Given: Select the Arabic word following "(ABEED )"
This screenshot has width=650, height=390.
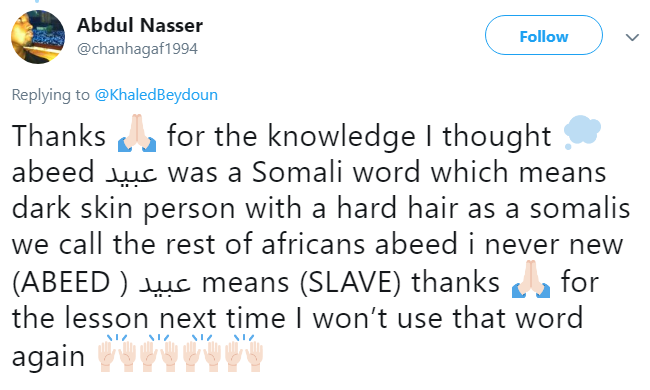Looking at the screenshot, I should click(165, 283).
